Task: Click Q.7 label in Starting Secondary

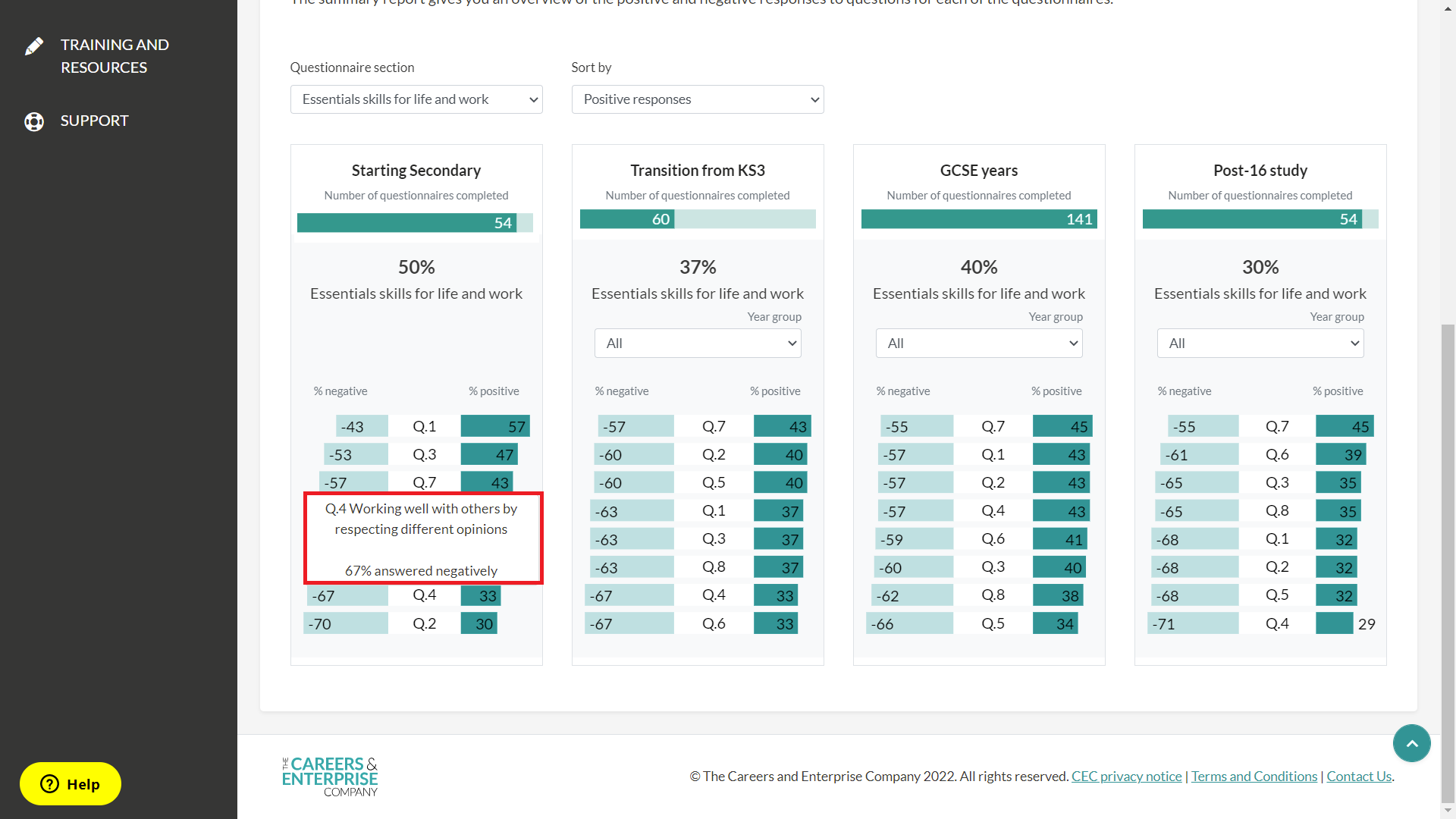Action: (x=424, y=482)
